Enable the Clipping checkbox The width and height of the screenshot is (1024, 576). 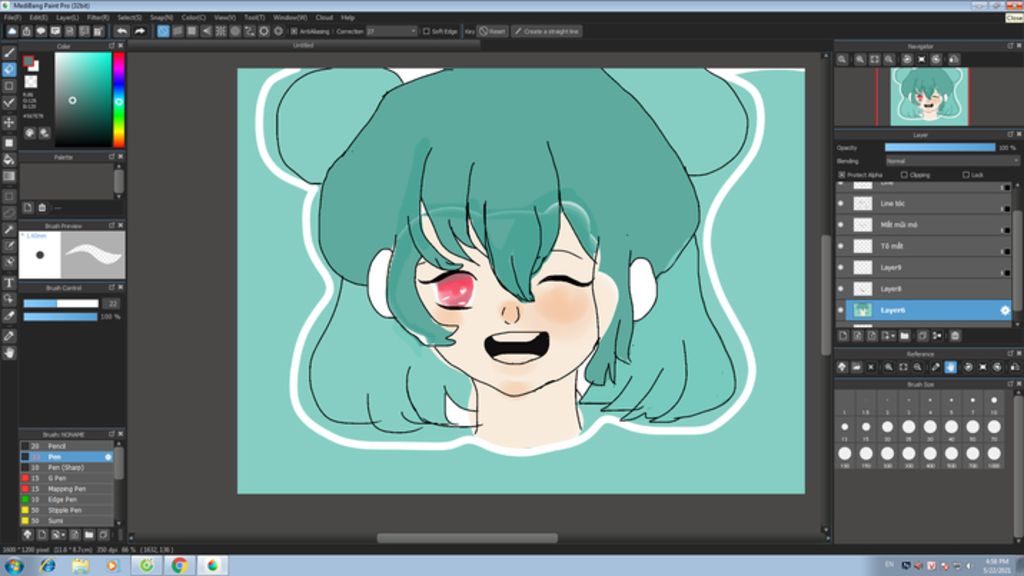(x=904, y=175)
